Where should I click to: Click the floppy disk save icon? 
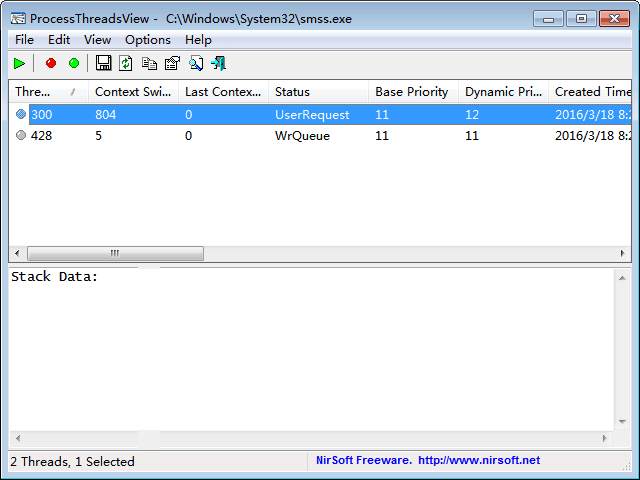pos(103,63)
